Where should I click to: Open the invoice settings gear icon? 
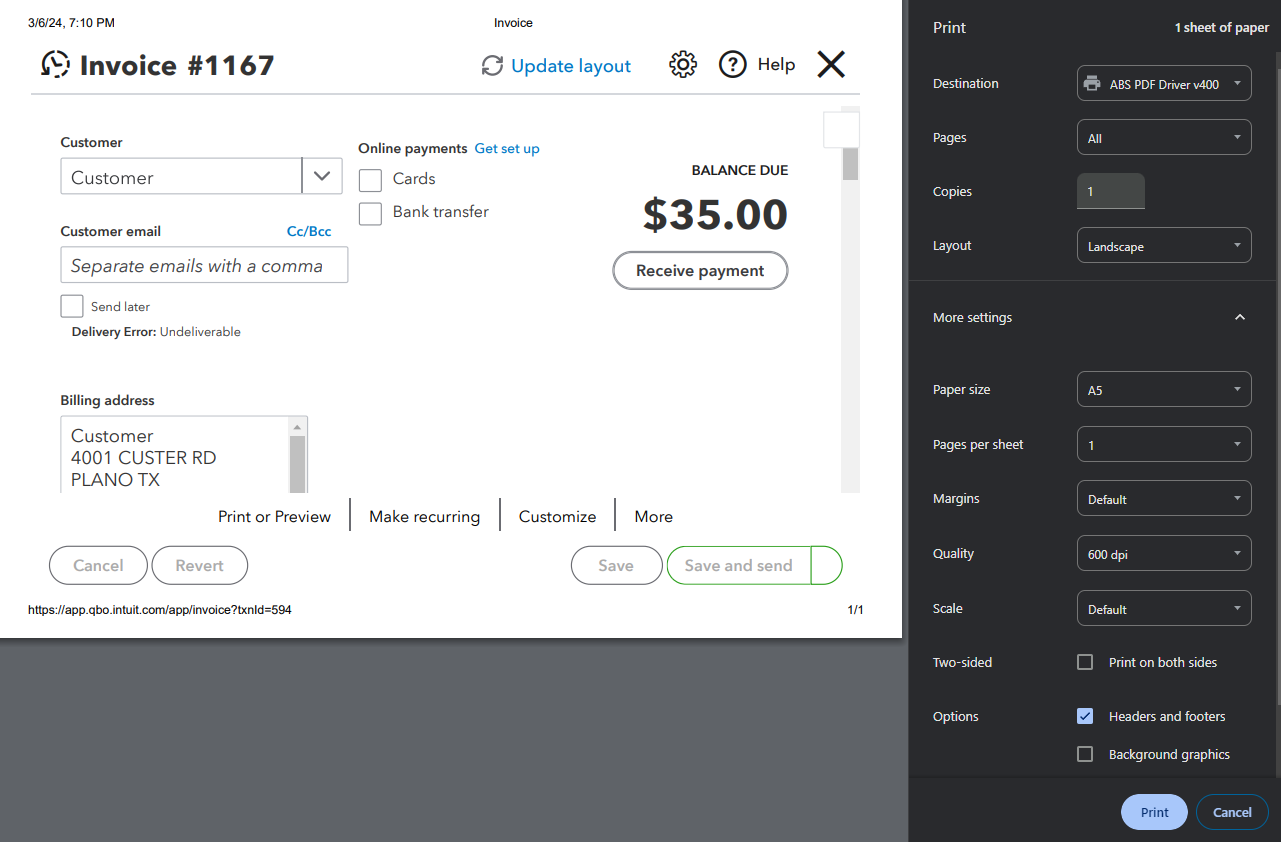tap(682, 65)
